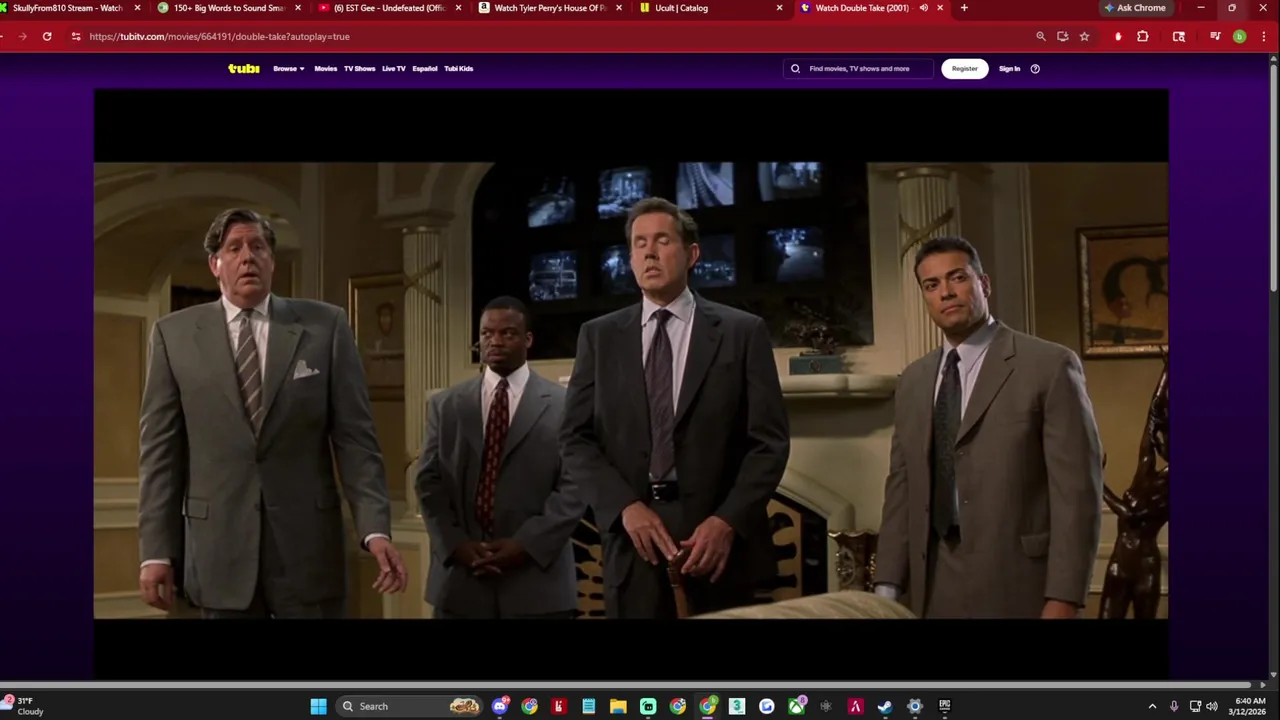The image size is (1280, 720).
Task: Open the Settings gear on the taskbar
Action: (914, 706)
